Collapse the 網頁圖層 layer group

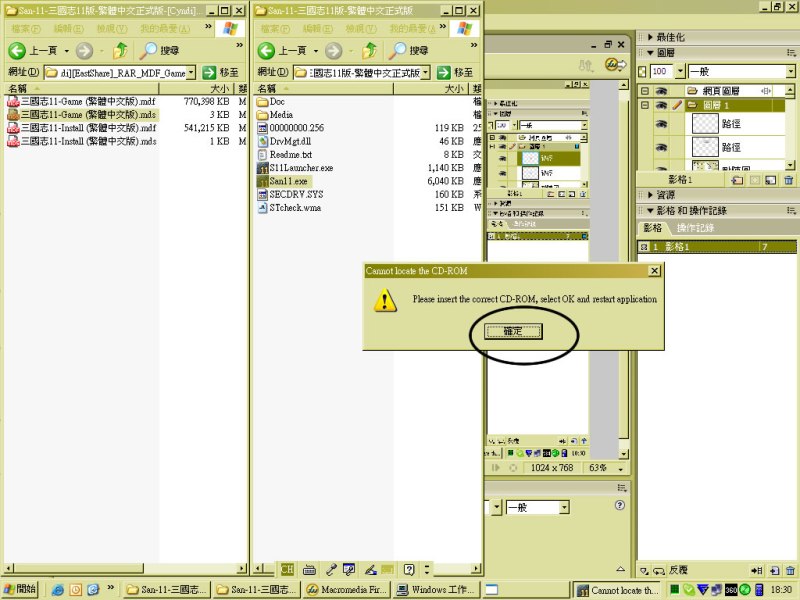tap(645, 91)
